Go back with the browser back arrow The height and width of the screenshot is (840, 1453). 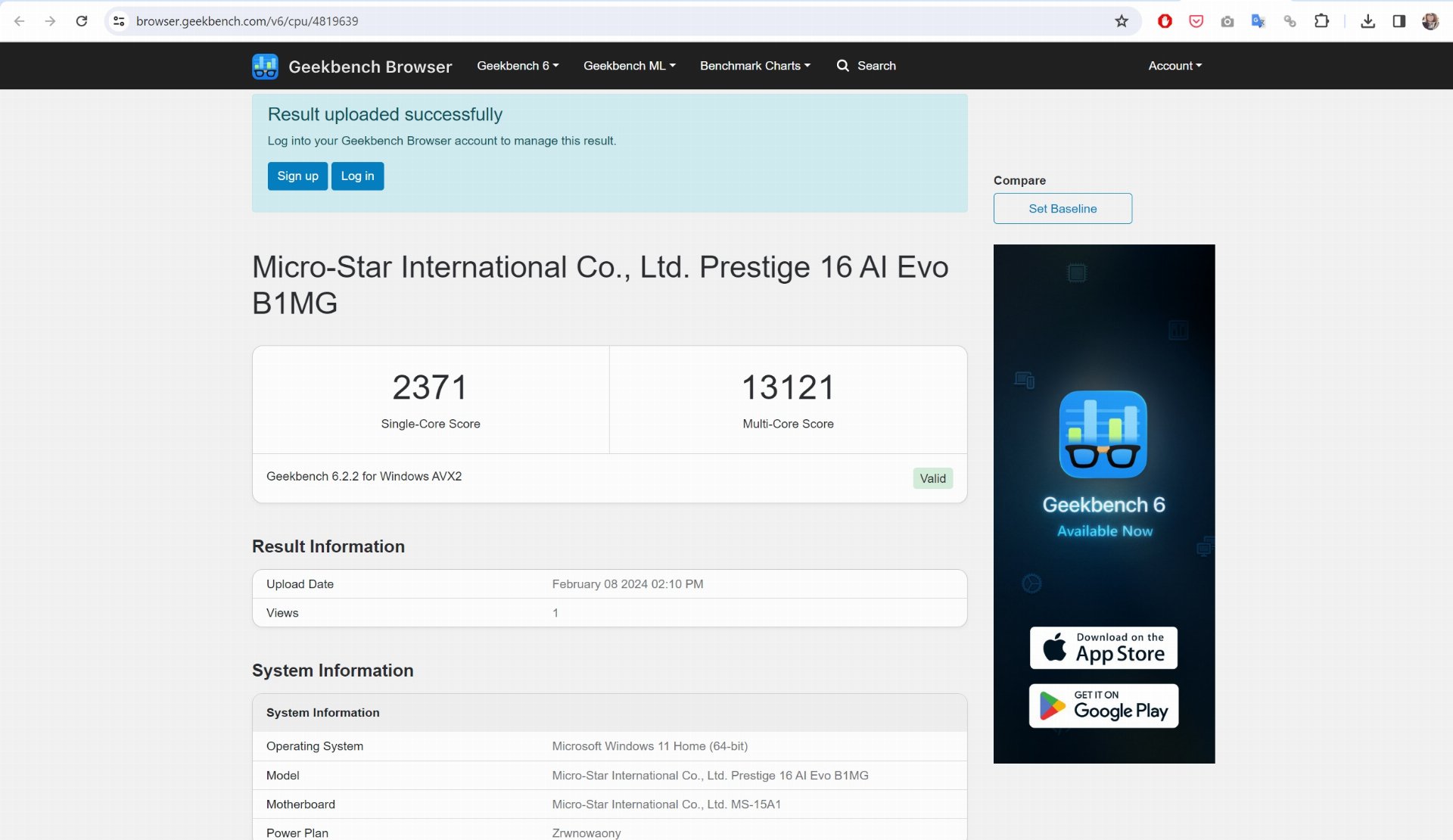tap(20, 21)
